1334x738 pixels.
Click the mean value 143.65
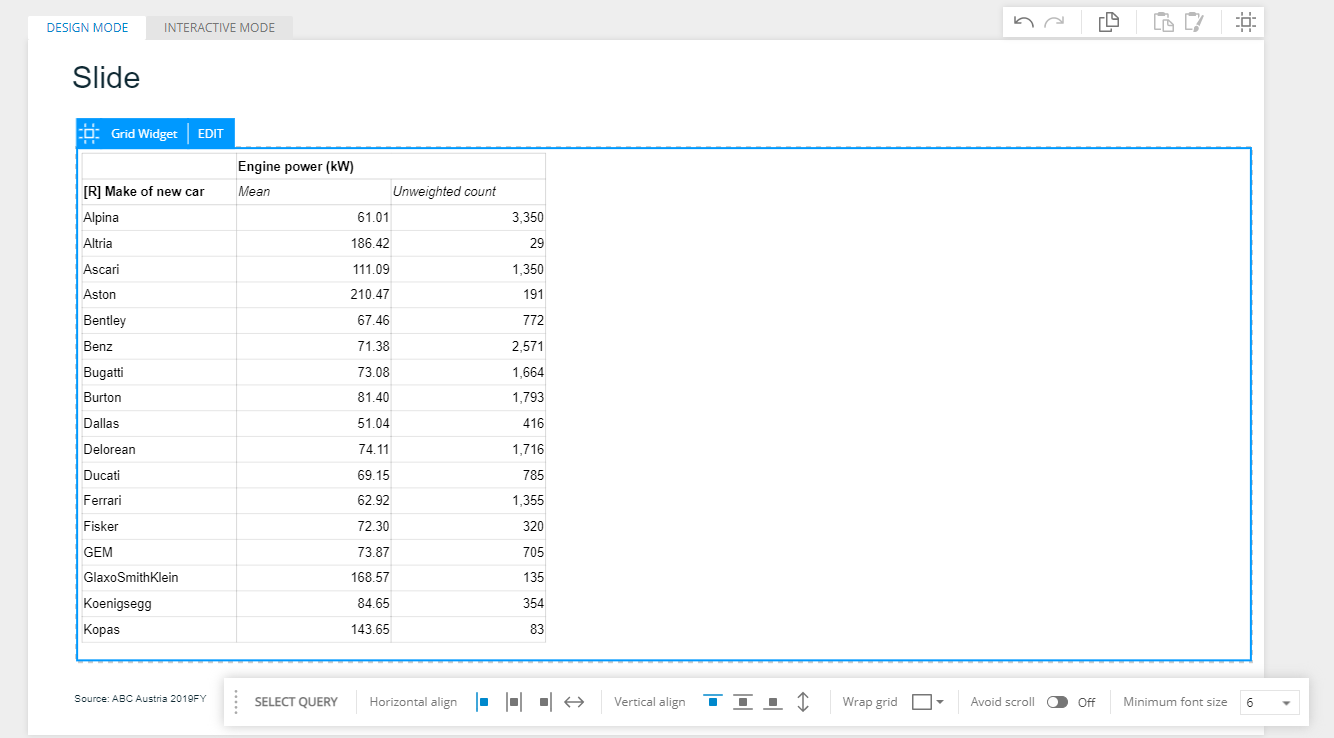click(x=370, y=630)
